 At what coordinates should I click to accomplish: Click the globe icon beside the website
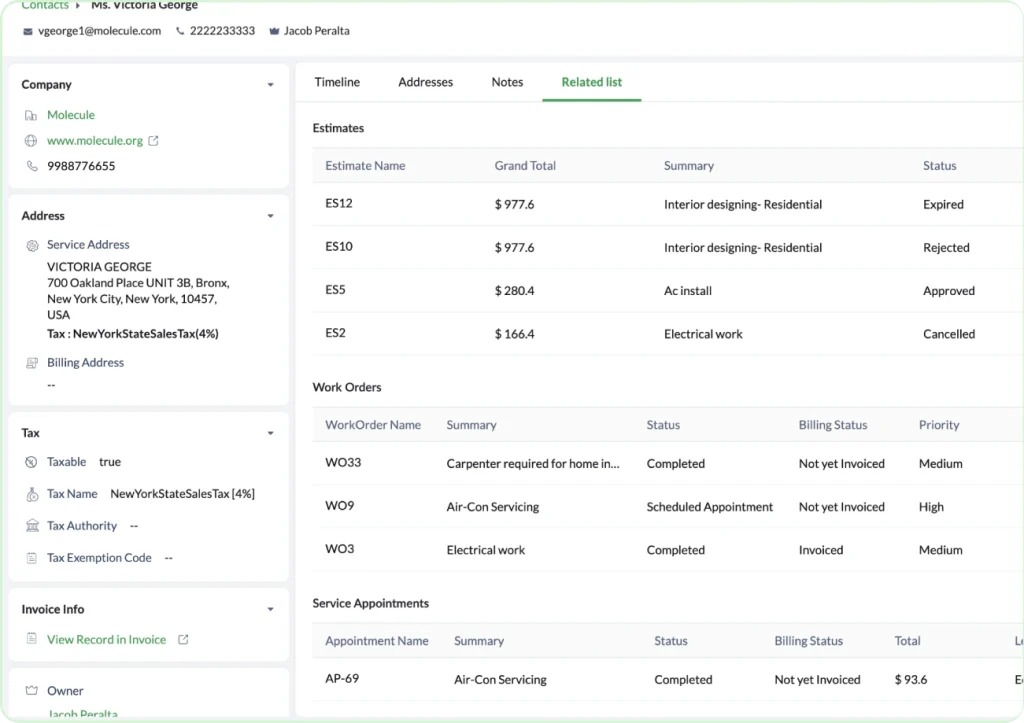click(31, 141)
